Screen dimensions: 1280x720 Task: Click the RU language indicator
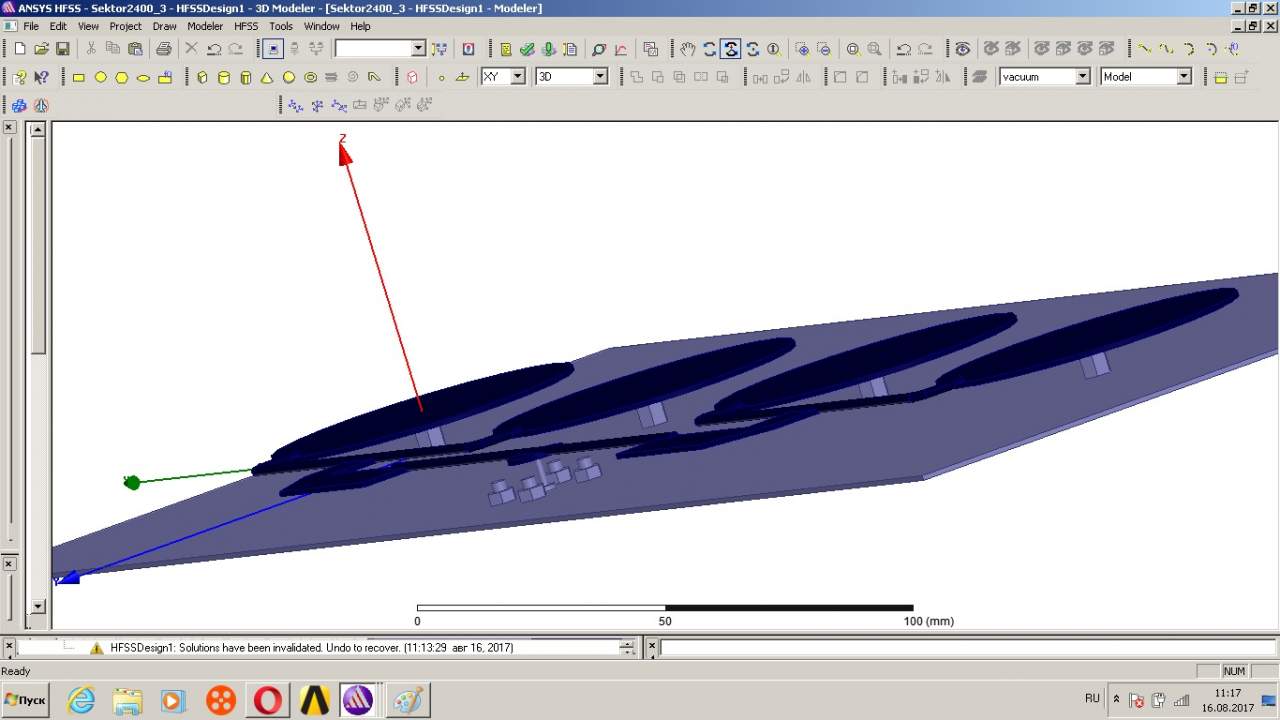click(x=1092, y=698)
